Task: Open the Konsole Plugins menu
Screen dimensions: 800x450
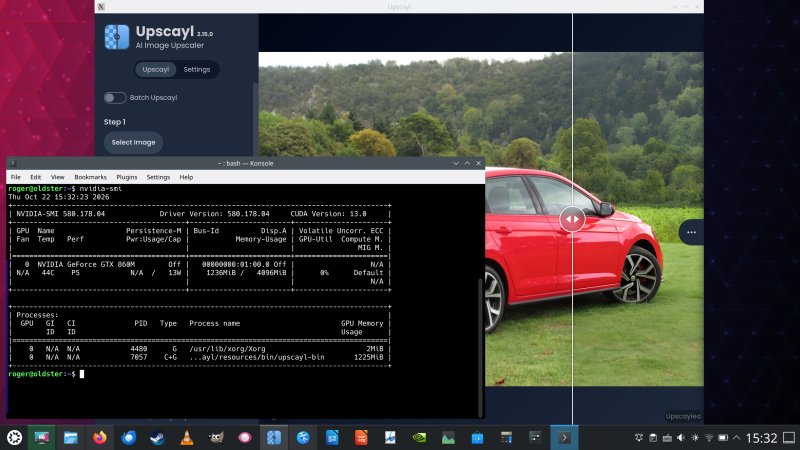Action: point(127,177)
